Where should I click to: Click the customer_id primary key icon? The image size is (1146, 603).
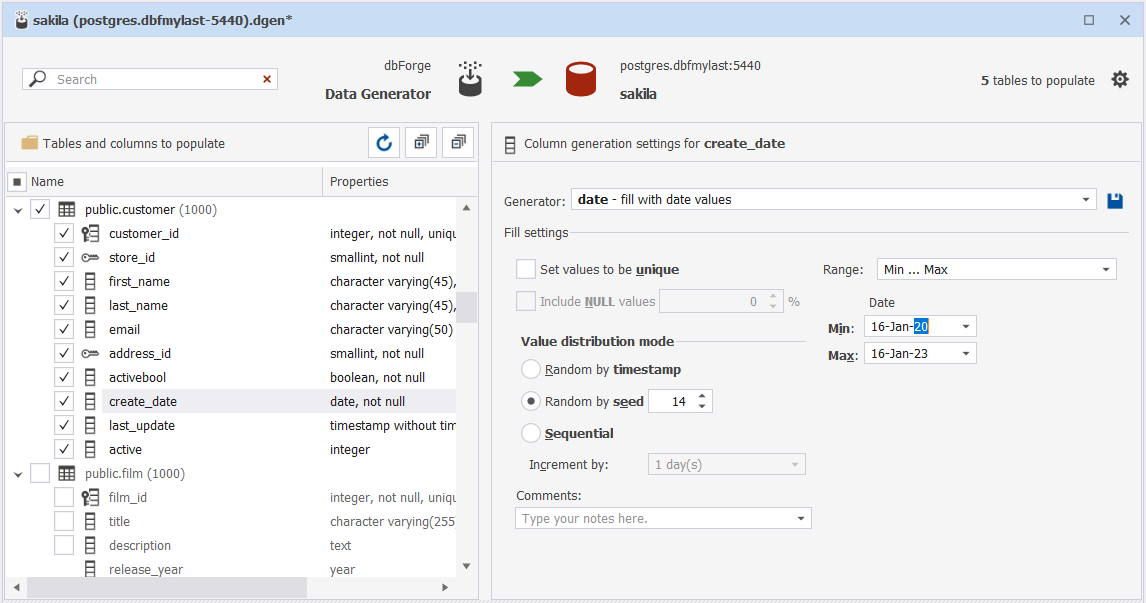pyautogui.click(x=90, y=234)
